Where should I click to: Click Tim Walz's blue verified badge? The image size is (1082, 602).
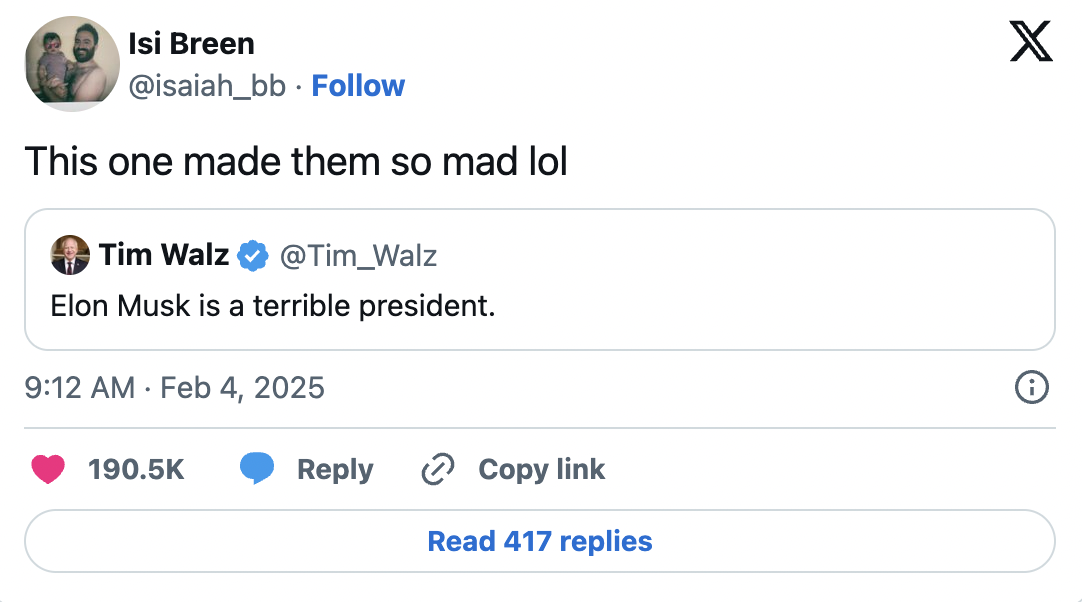point(253,256)
